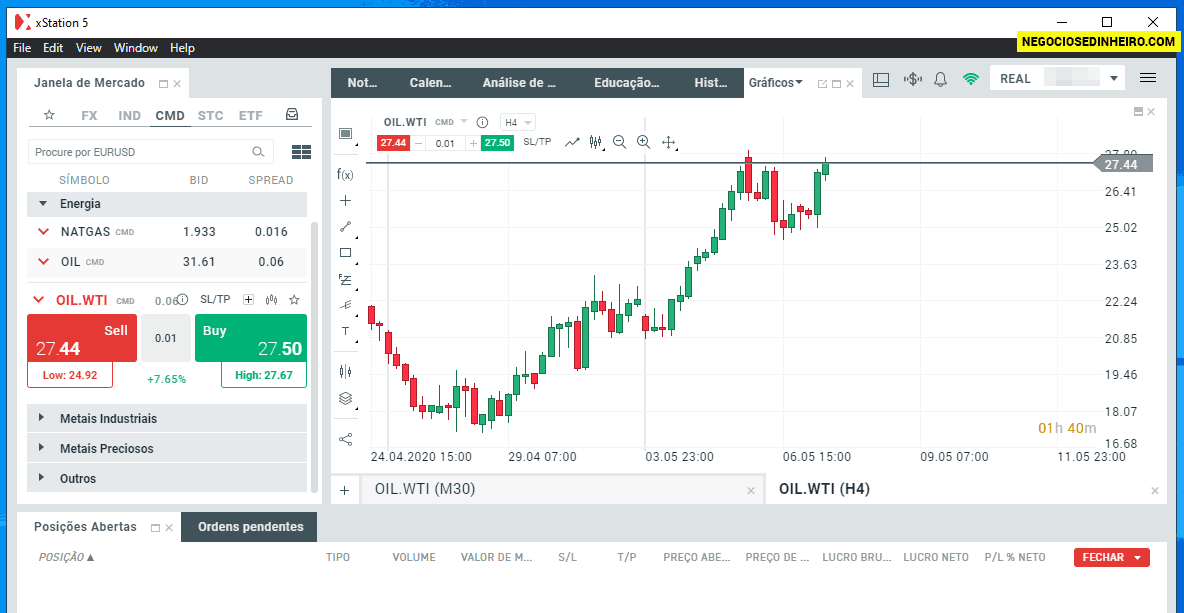Click the Procure por EURUSD search field

pyautogui.click(x=150, y=152)
